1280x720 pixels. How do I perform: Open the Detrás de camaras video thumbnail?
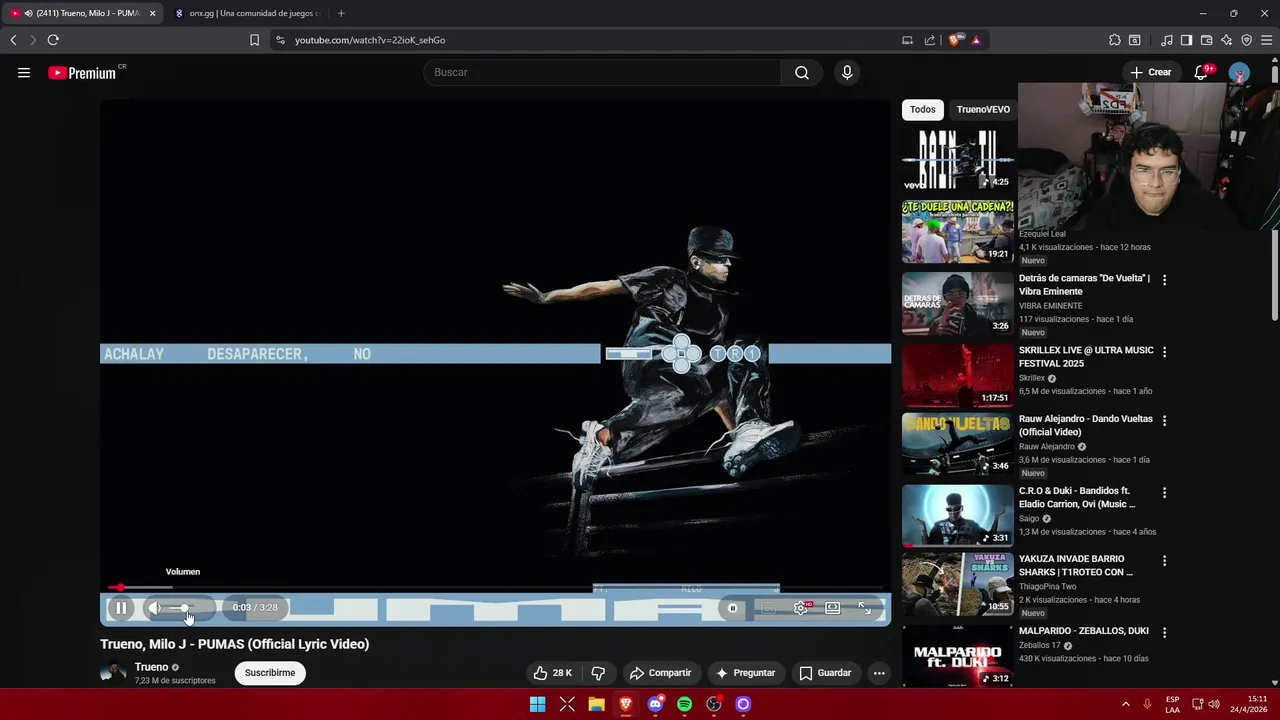(x=958, y=304)
